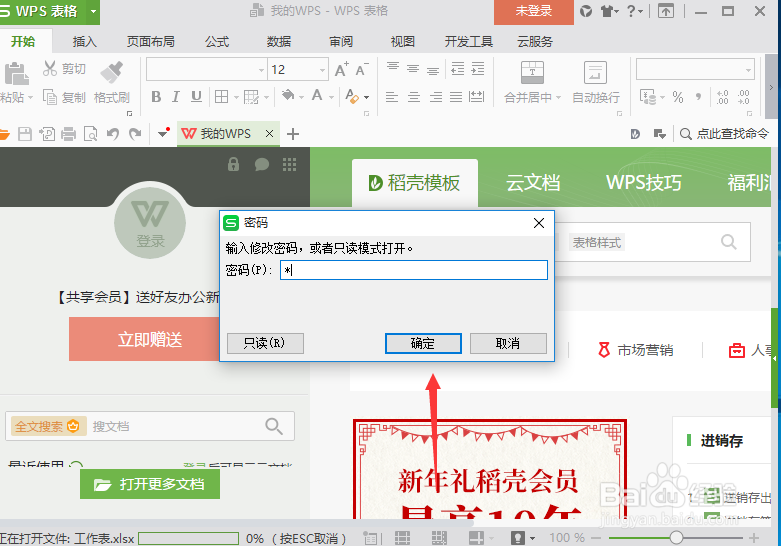Expand the 合并居中 dropdown arrow
The height and width of the screenshot is (546, 781).
pos(558,98)
